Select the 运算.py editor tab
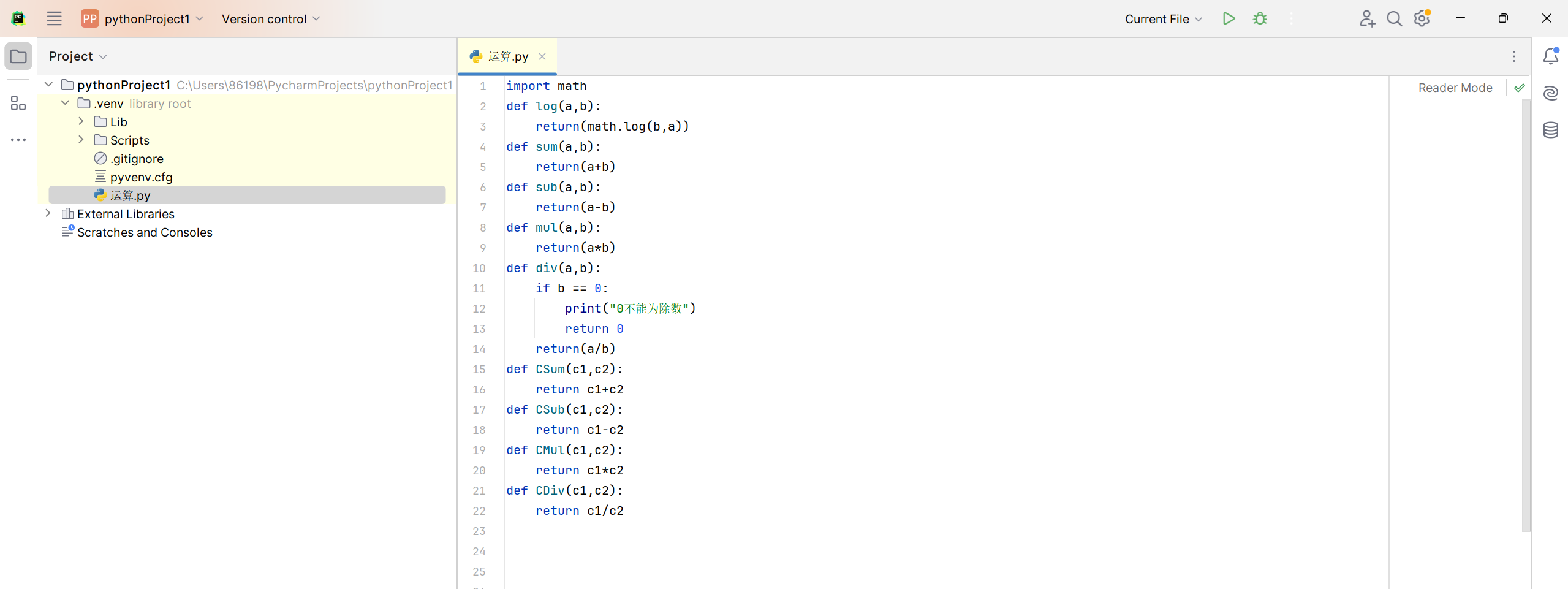1568x589 pixels. tap(507, 56)
